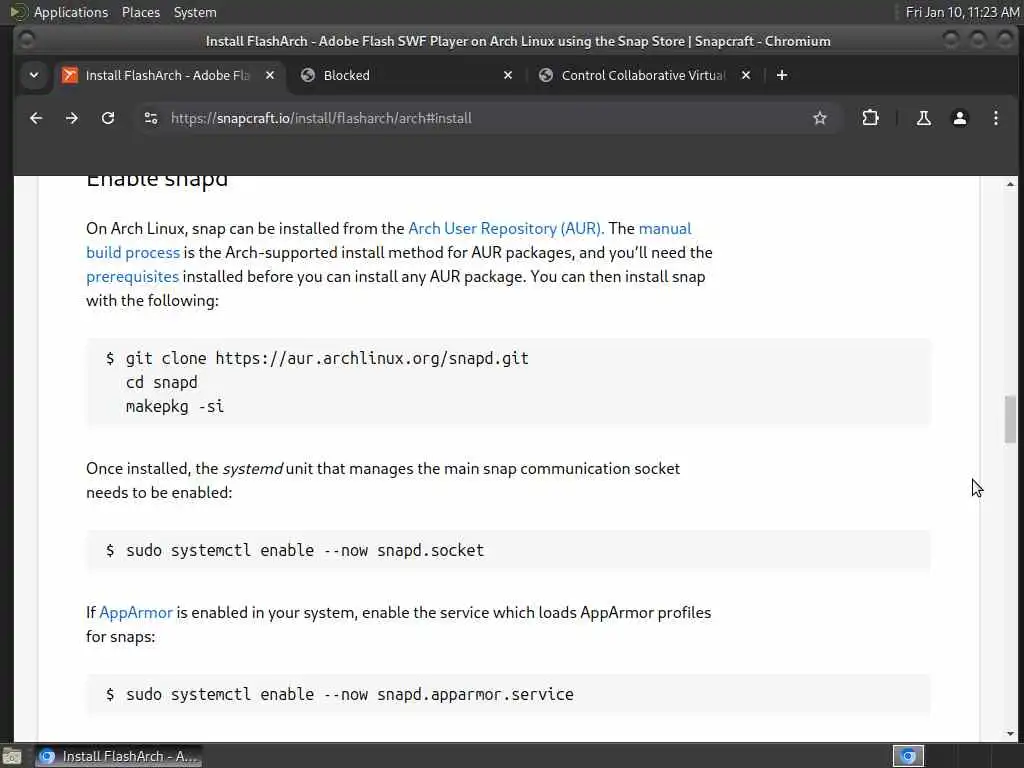
Task: Expand the tab search dropdown
Action: (34, 75)
